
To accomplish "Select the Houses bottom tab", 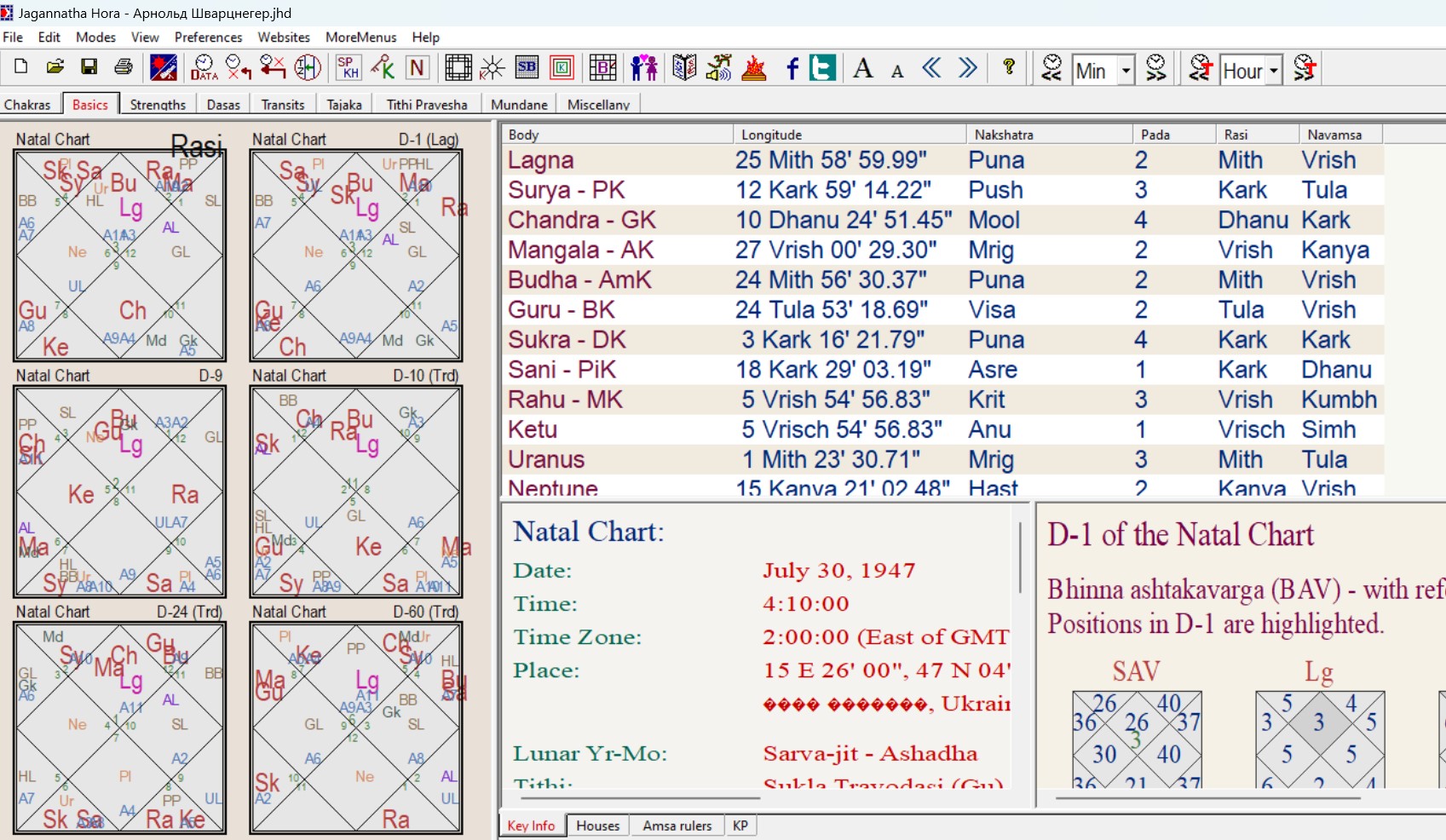I will tap(597, 826).
